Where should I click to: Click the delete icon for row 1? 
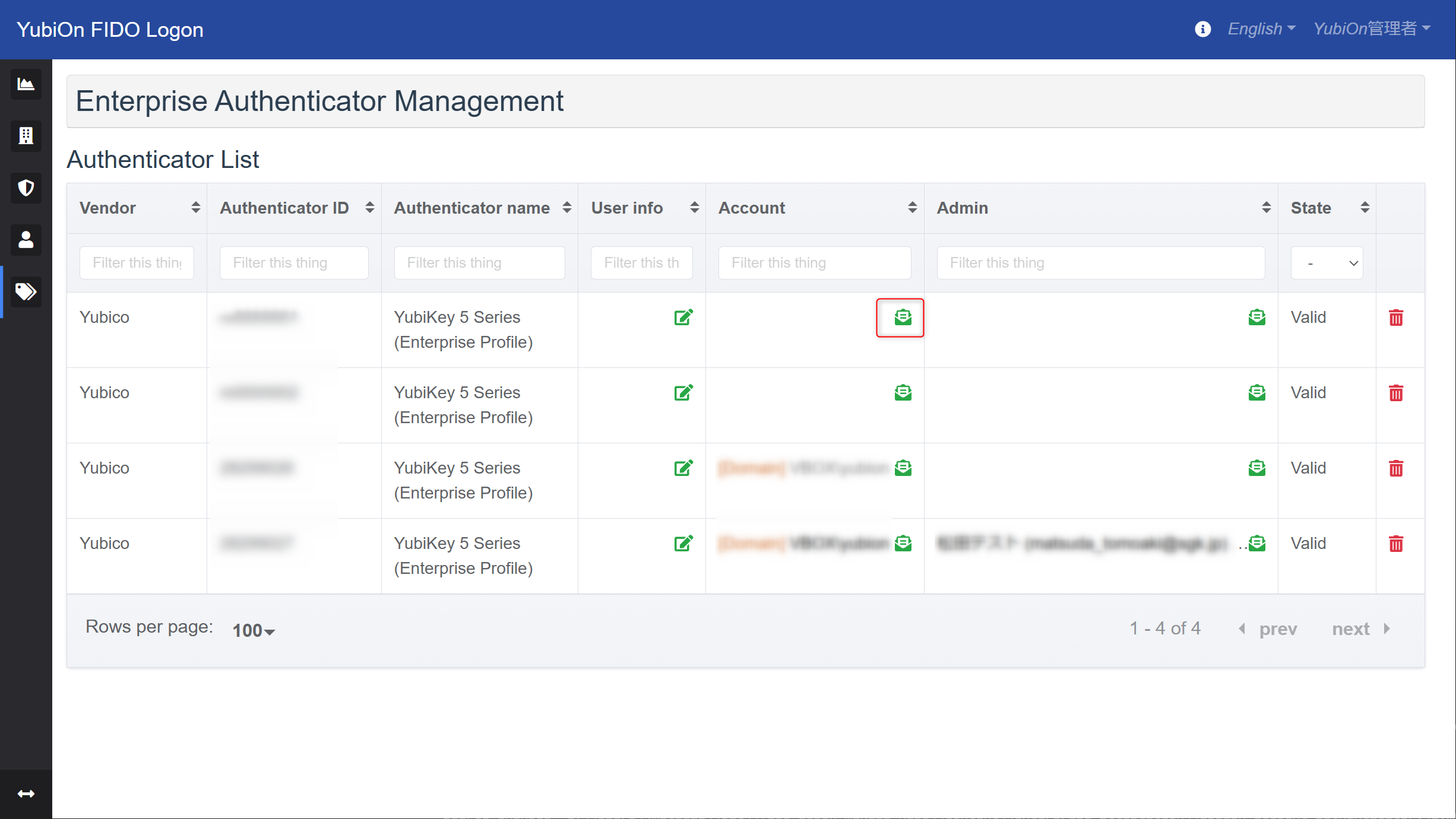[x=1397, y=317]
